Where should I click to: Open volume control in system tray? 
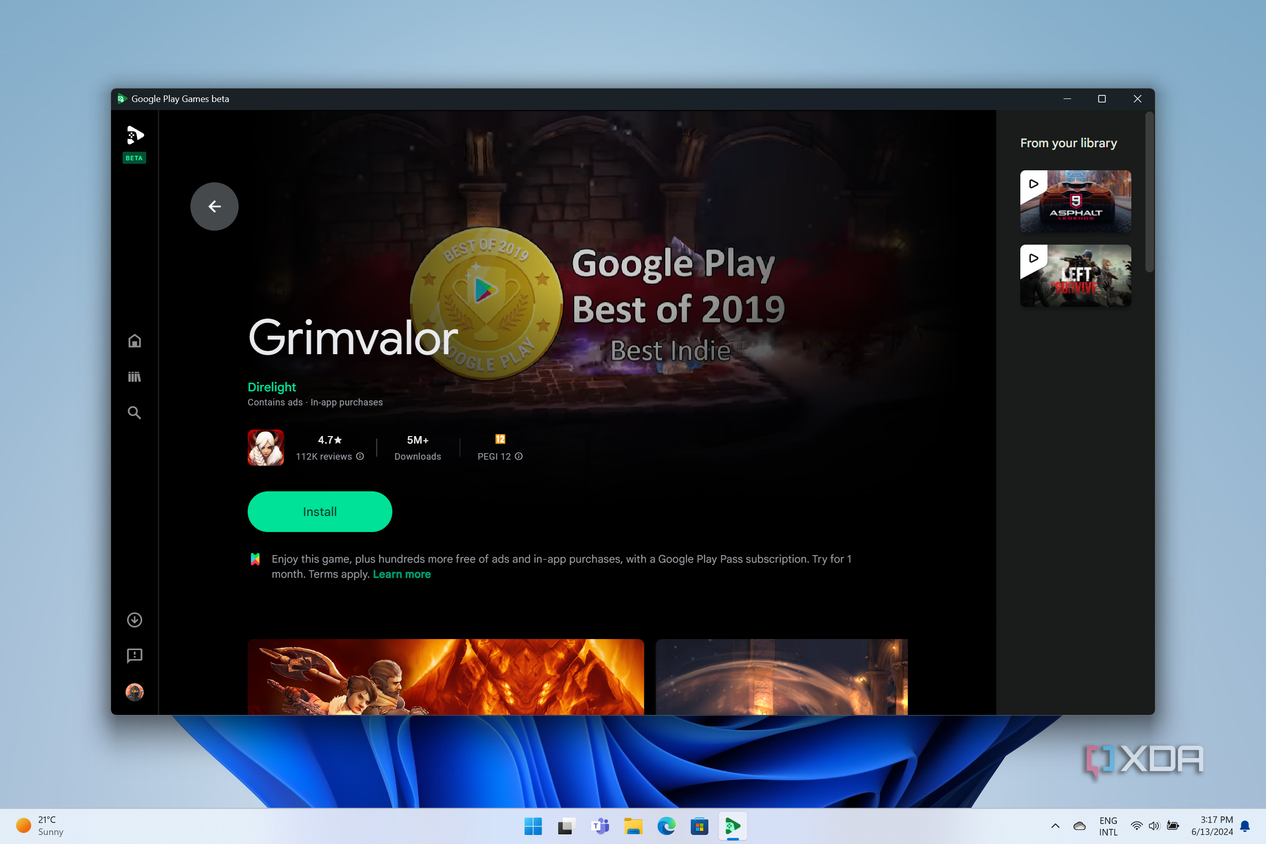[1154, 826]
